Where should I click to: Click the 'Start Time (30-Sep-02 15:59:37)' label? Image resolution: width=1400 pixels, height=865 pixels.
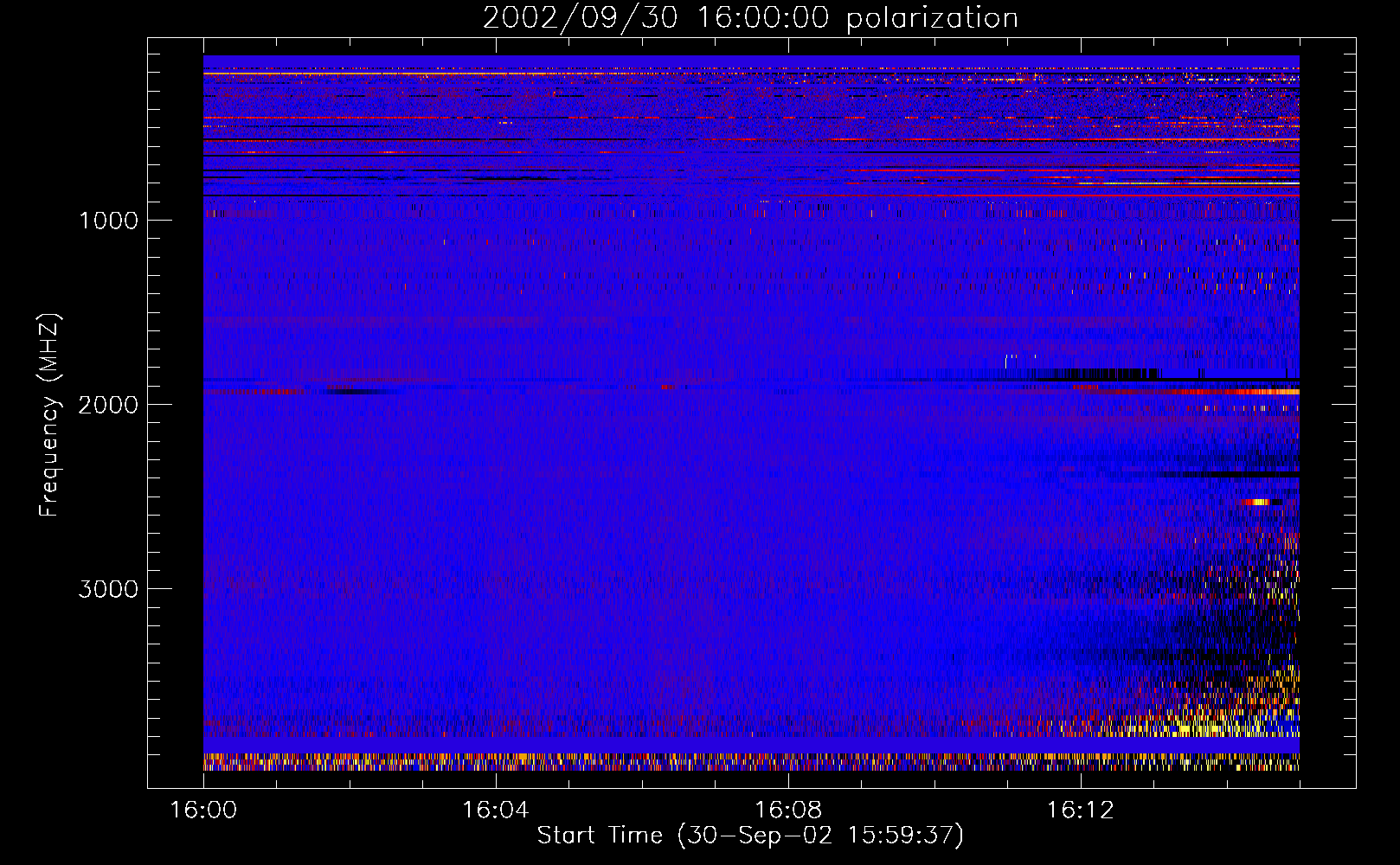[x=750, y=835]
